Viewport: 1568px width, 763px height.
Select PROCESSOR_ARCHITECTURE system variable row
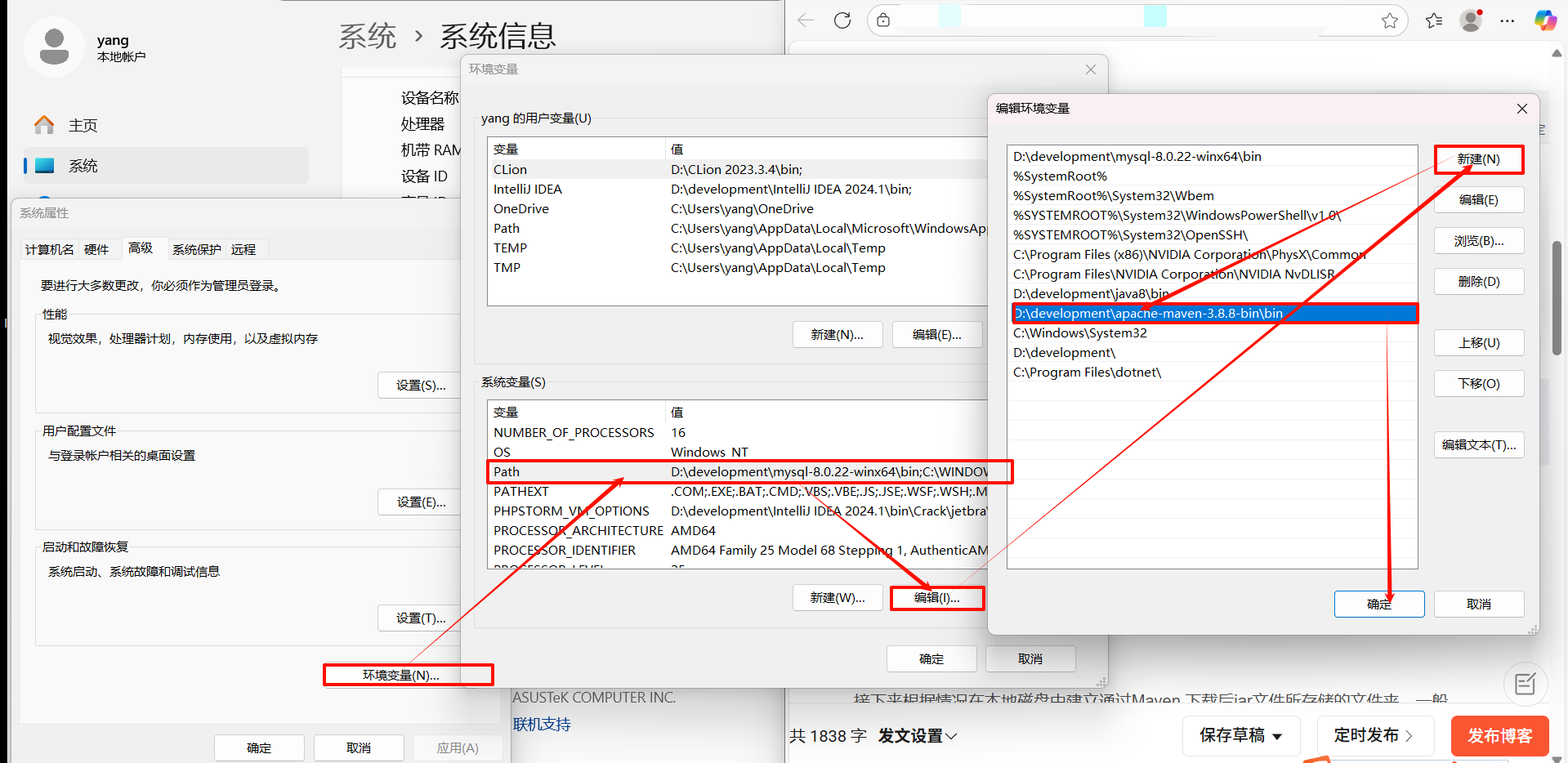(739, 530)
